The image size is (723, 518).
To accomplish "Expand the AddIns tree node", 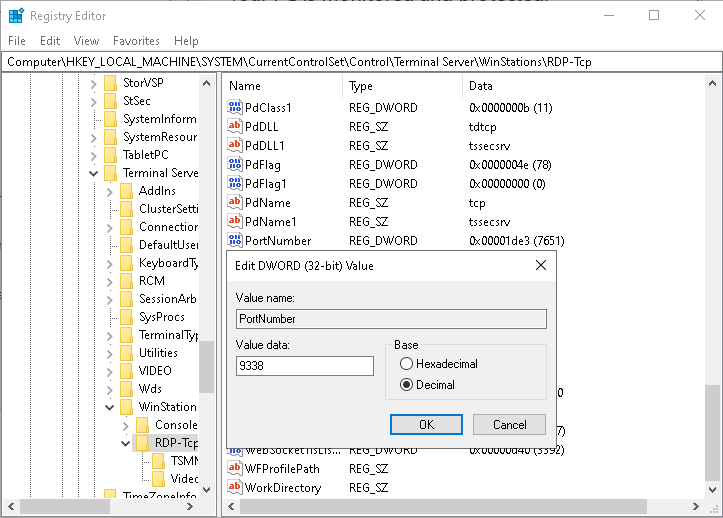I will click(109, 192).
